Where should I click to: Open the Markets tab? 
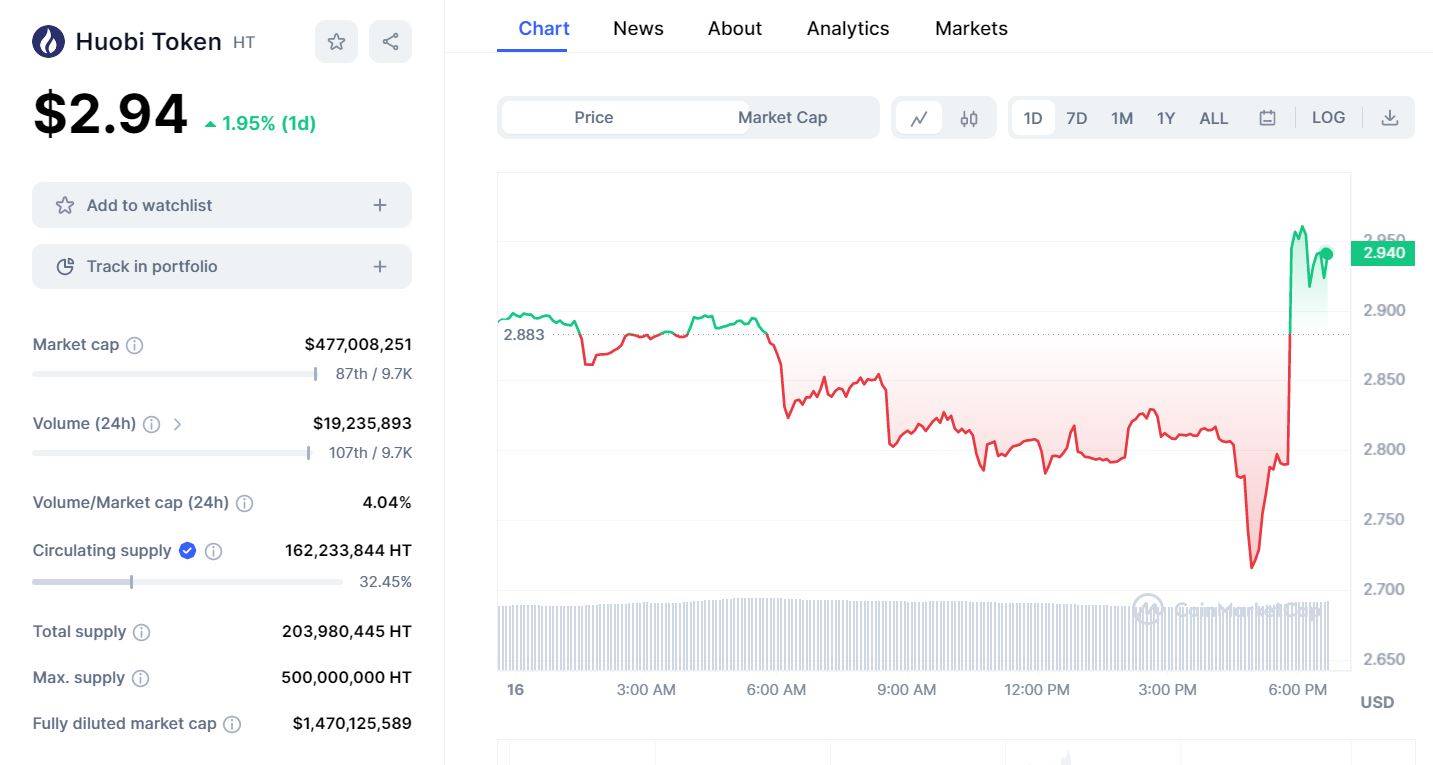click(x=971, y=28)
